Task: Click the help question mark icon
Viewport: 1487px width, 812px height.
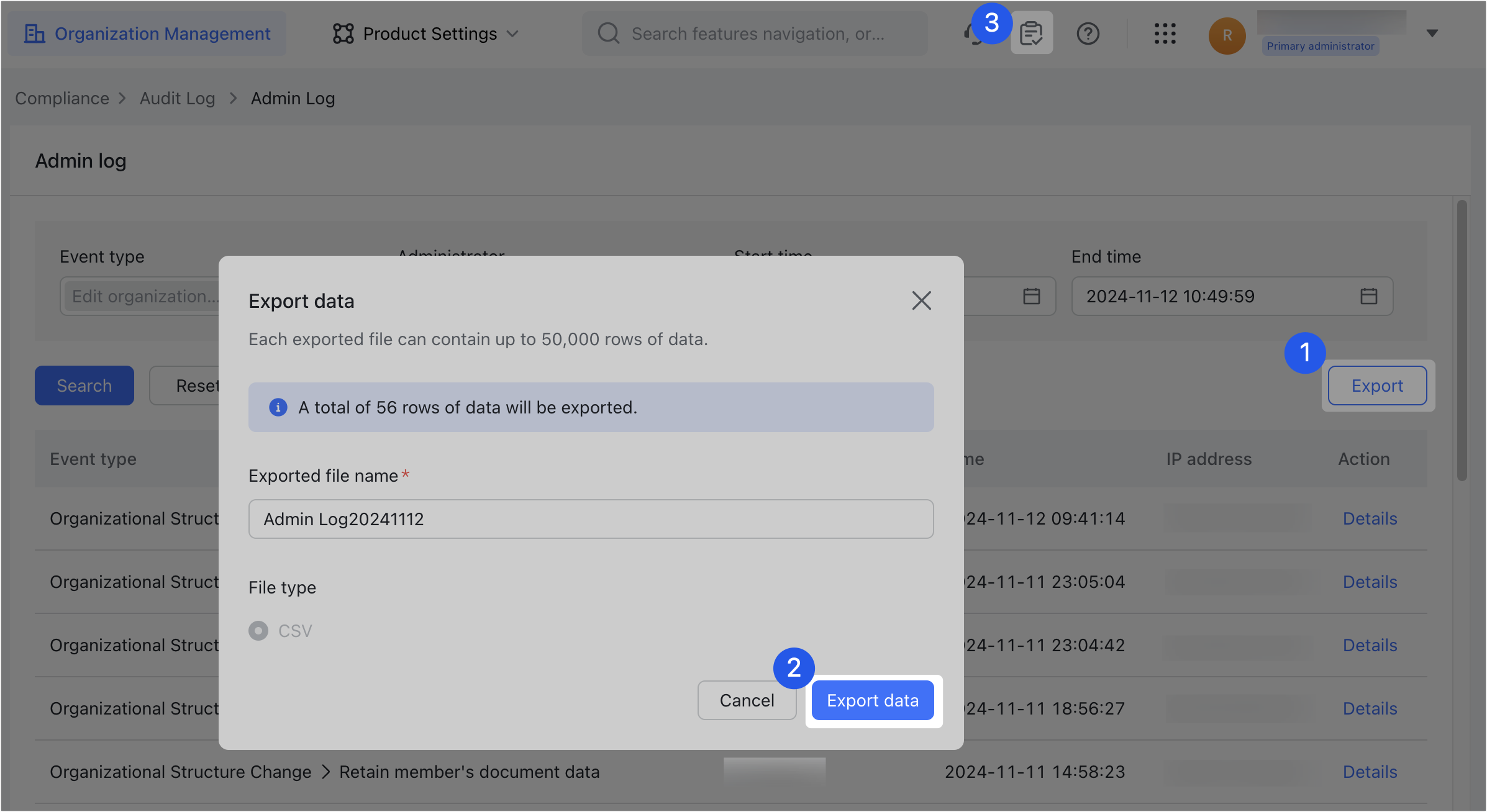Action: [1088, 34]
